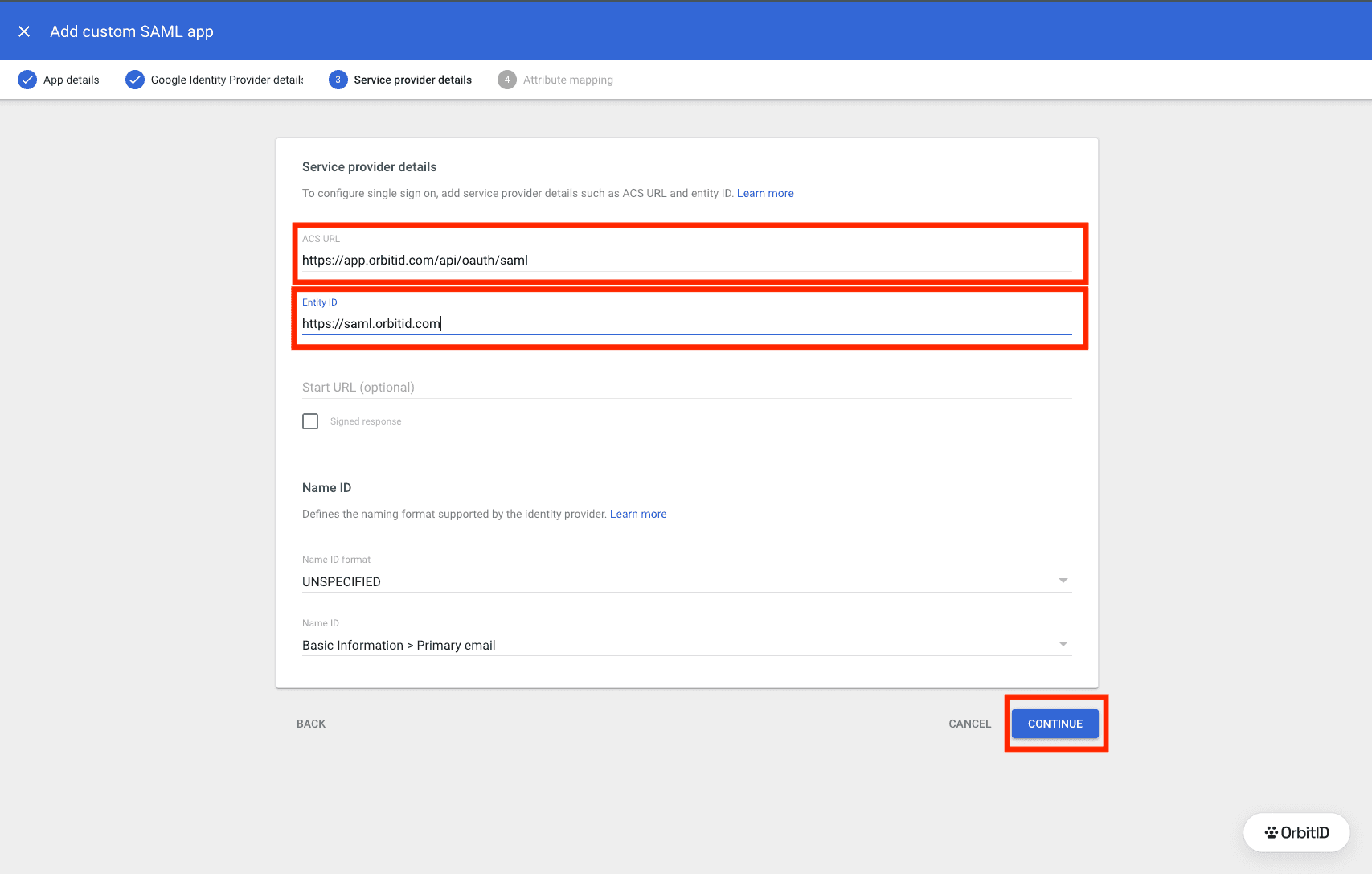Go to the App details step
Viewport: 1372px width, 874px height.
pyautogui.click(x=72, y=80)
